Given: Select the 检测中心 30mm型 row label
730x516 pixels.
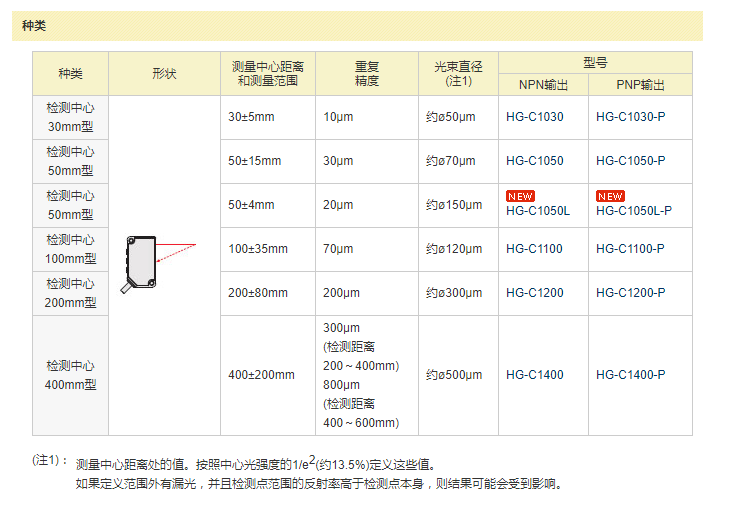Looking at the screenshot, I should [70, 117].
